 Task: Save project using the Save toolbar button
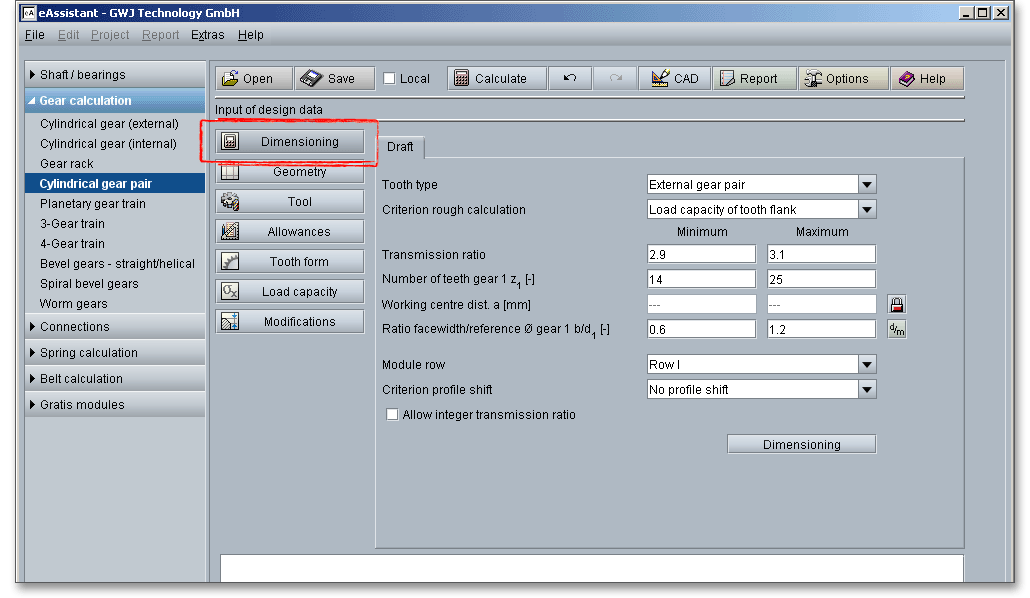334,79
